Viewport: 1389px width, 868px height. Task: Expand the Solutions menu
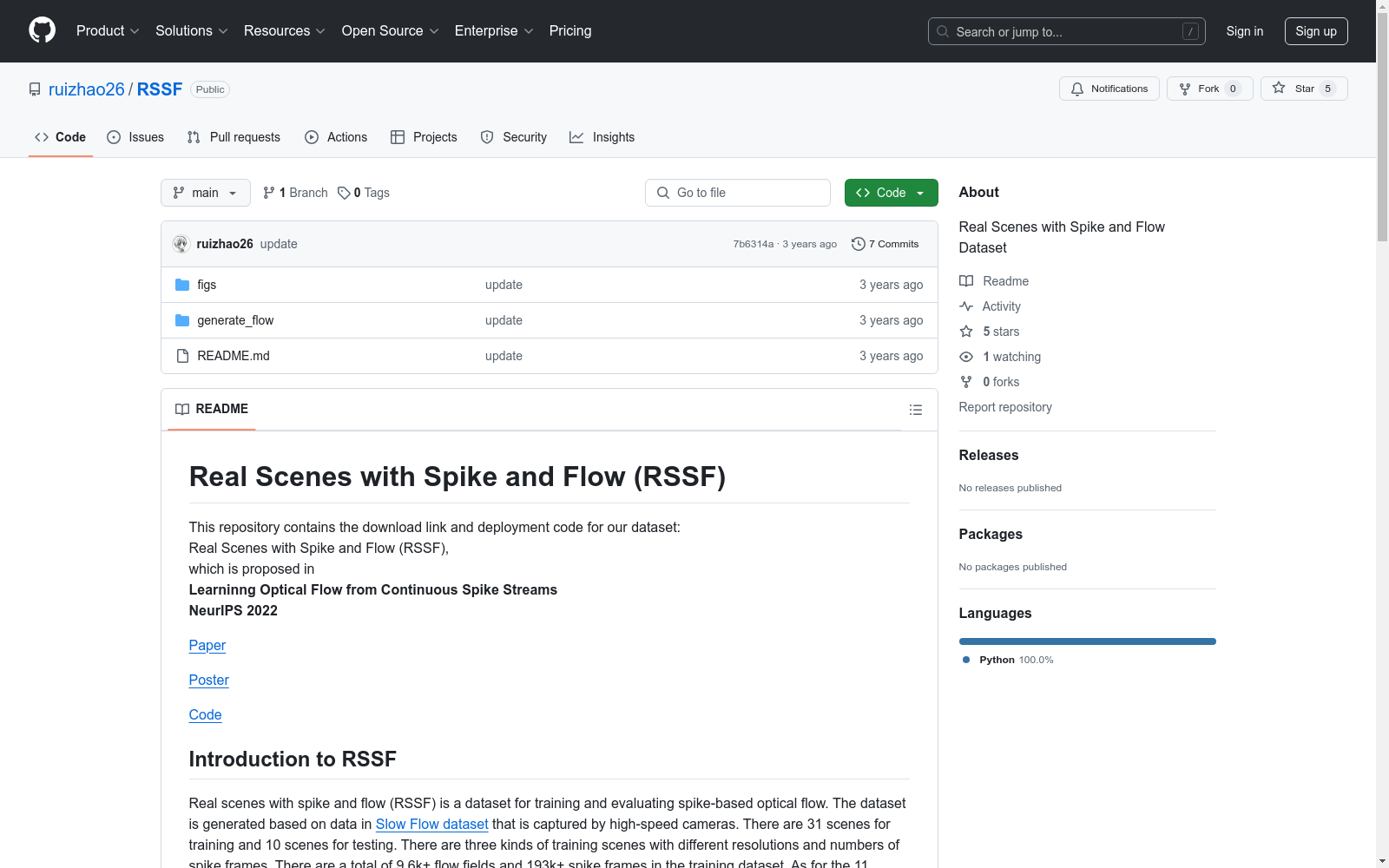192,31
